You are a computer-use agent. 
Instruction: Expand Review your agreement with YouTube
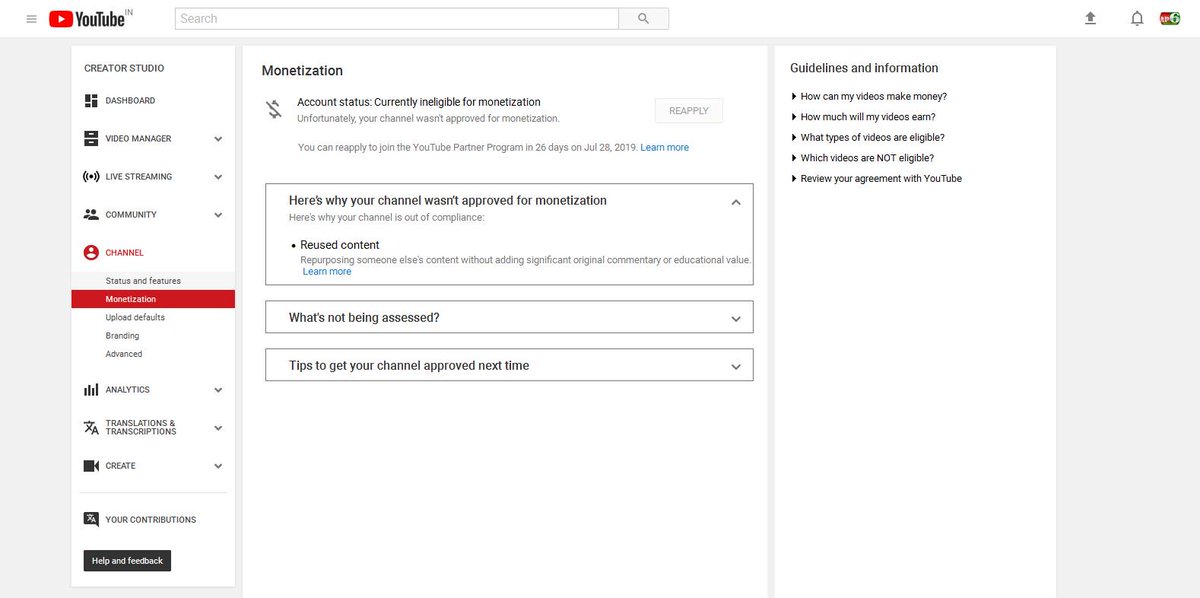876,179
